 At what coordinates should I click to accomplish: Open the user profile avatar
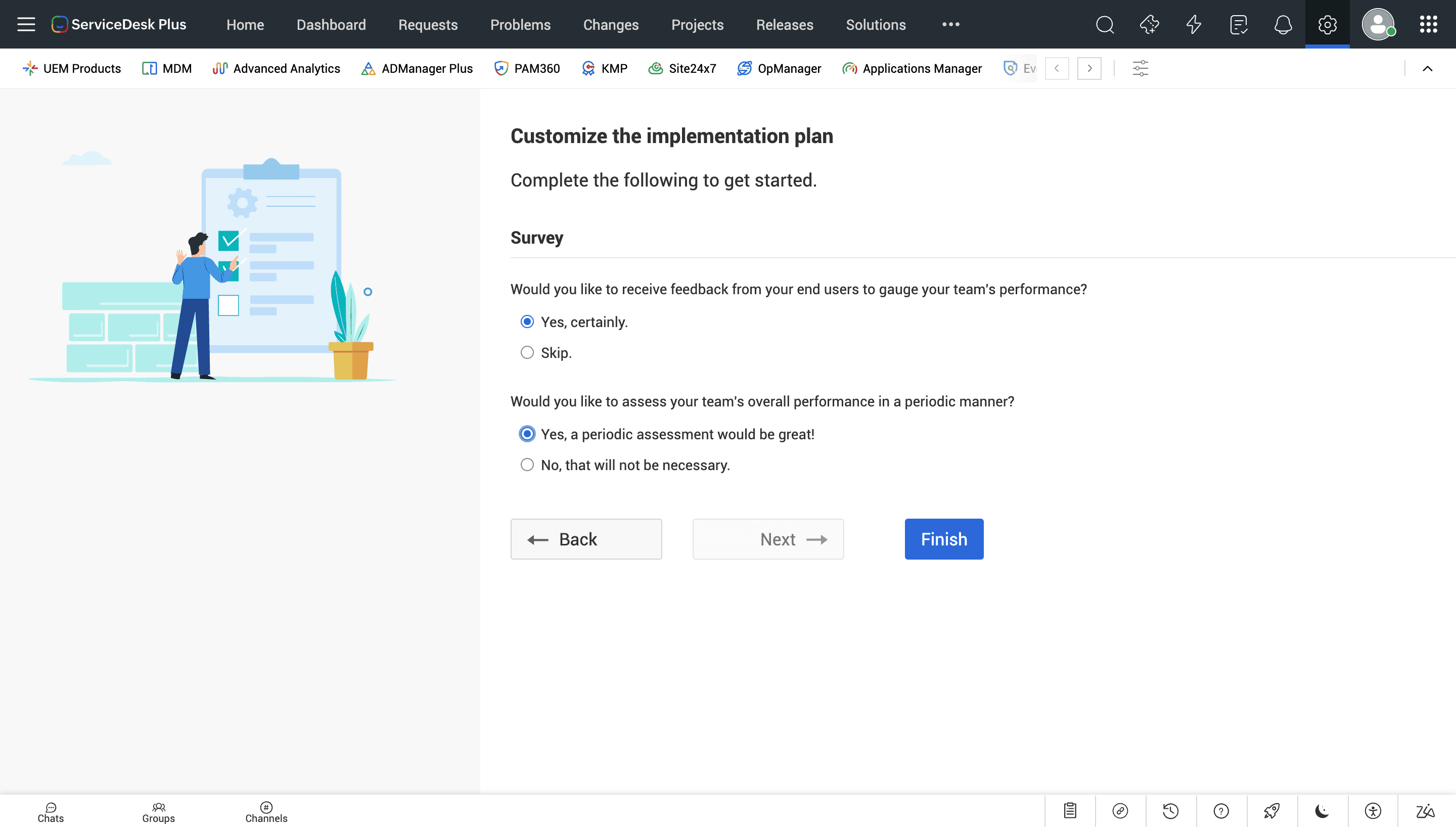click(1378, 24)
